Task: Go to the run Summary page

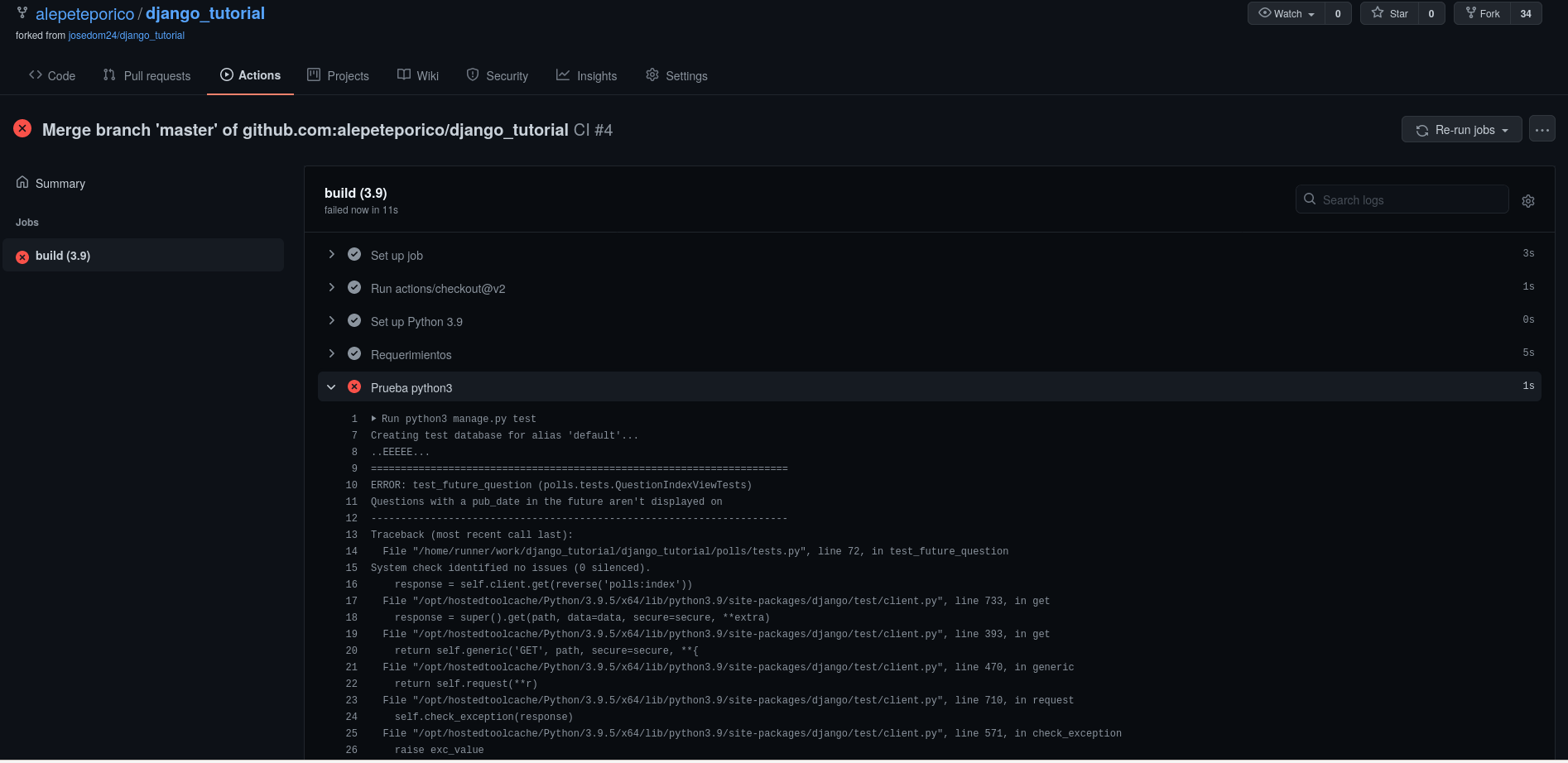Action: pyautogui.click(x=51, y=183)
